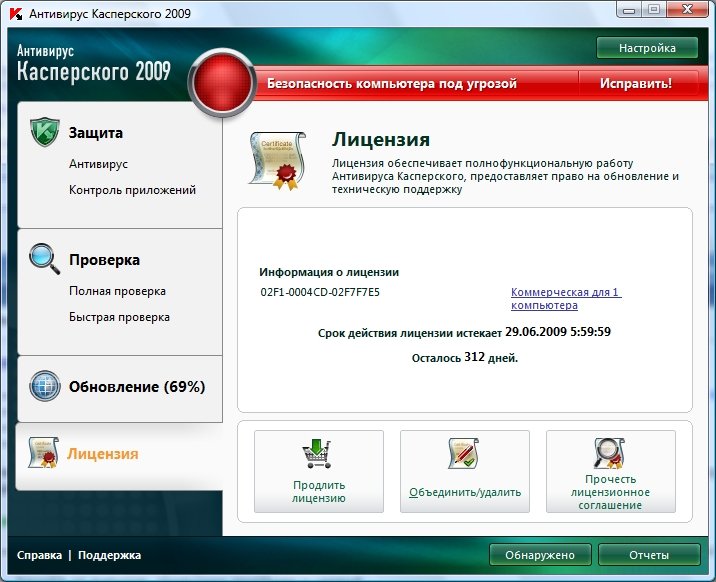
Task: Open Контроль приложений item
Action: pos(132,190)
